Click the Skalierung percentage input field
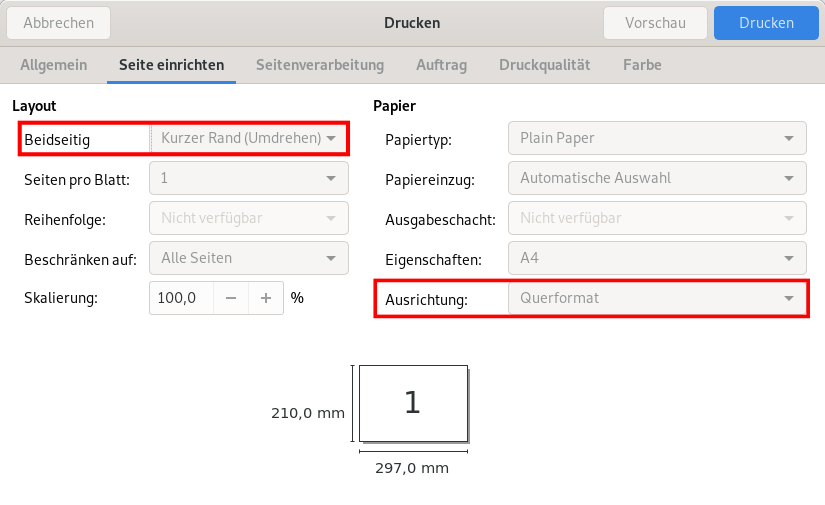 coord(181,298)
